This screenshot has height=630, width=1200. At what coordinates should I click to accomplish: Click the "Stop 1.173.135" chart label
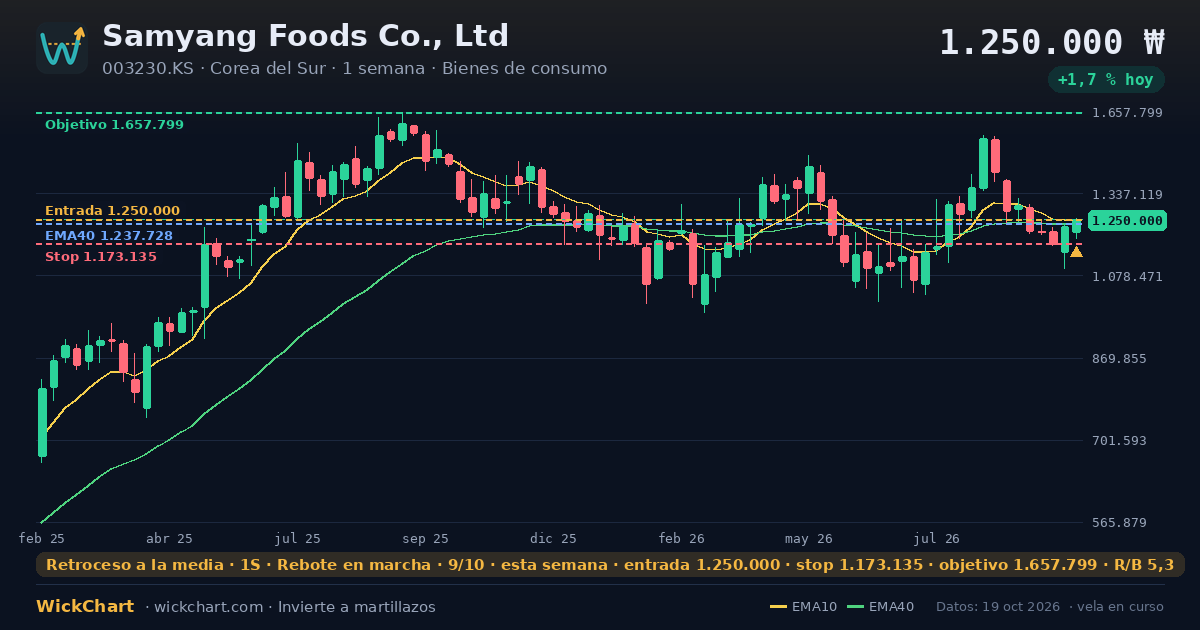point(101,257)
